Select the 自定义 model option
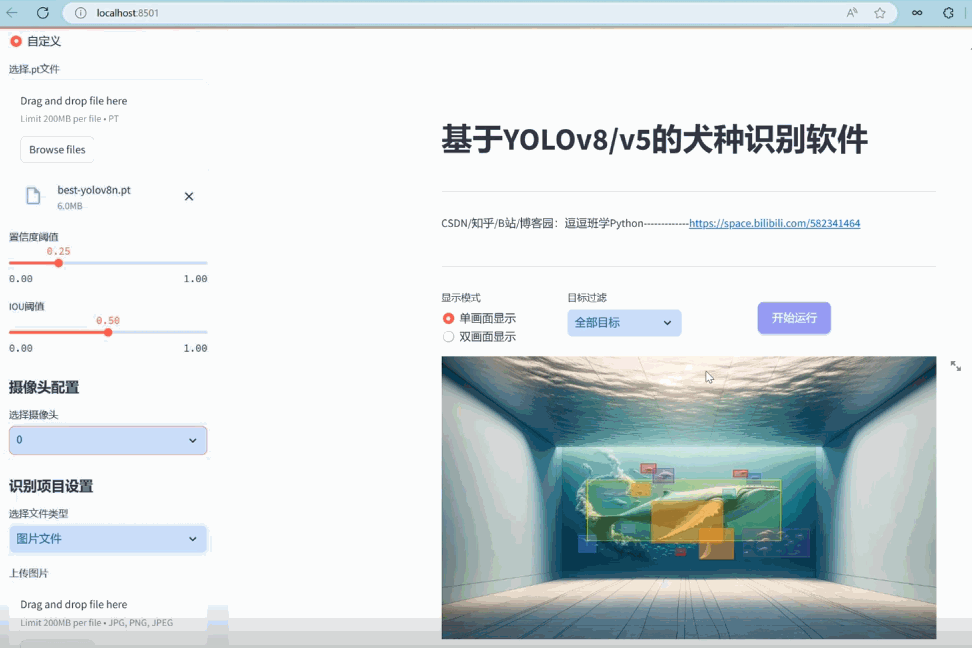This screenshot has height=648, width=972. click(x=15, y=41)
